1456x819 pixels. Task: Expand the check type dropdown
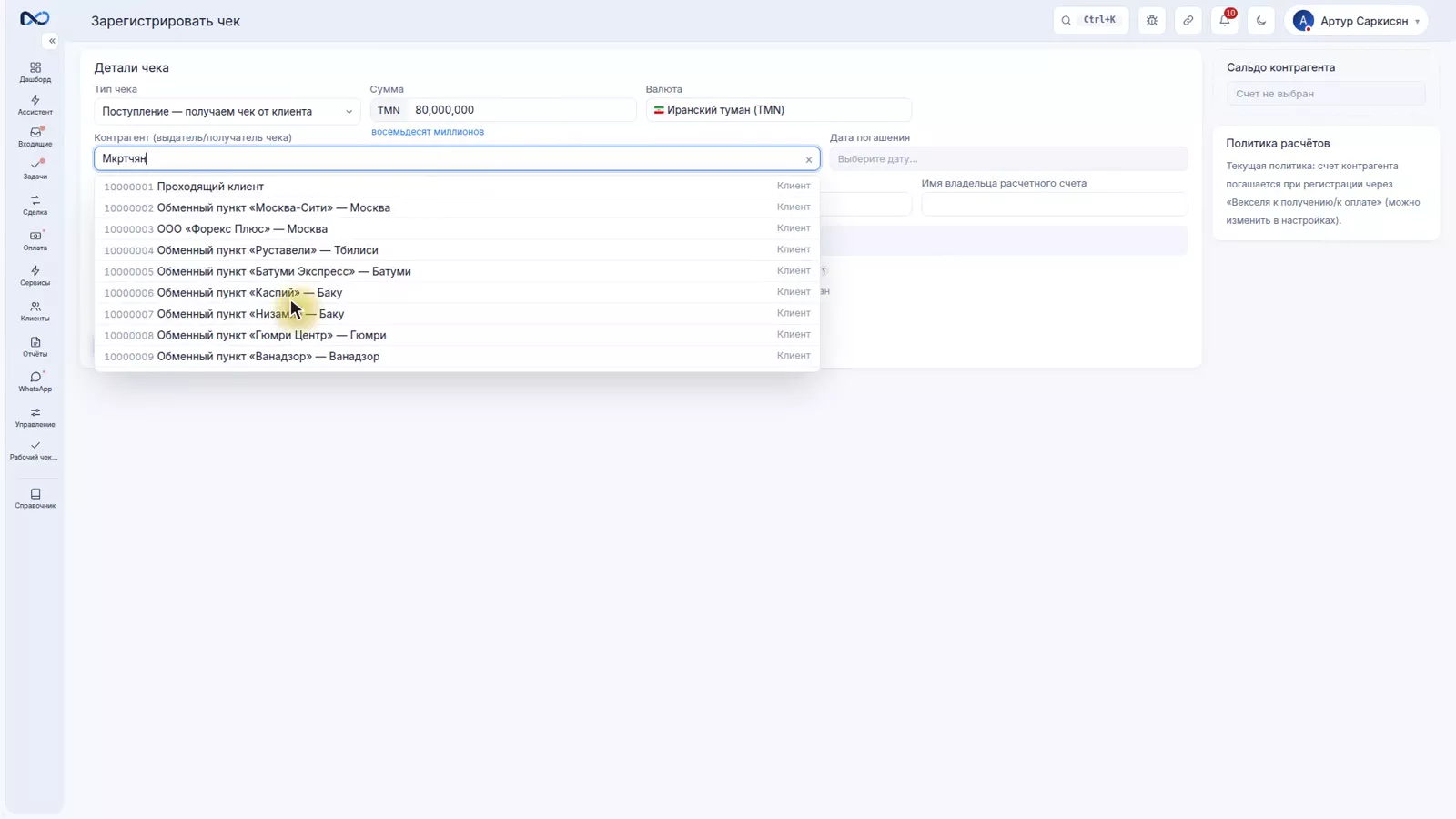(227, 111)
